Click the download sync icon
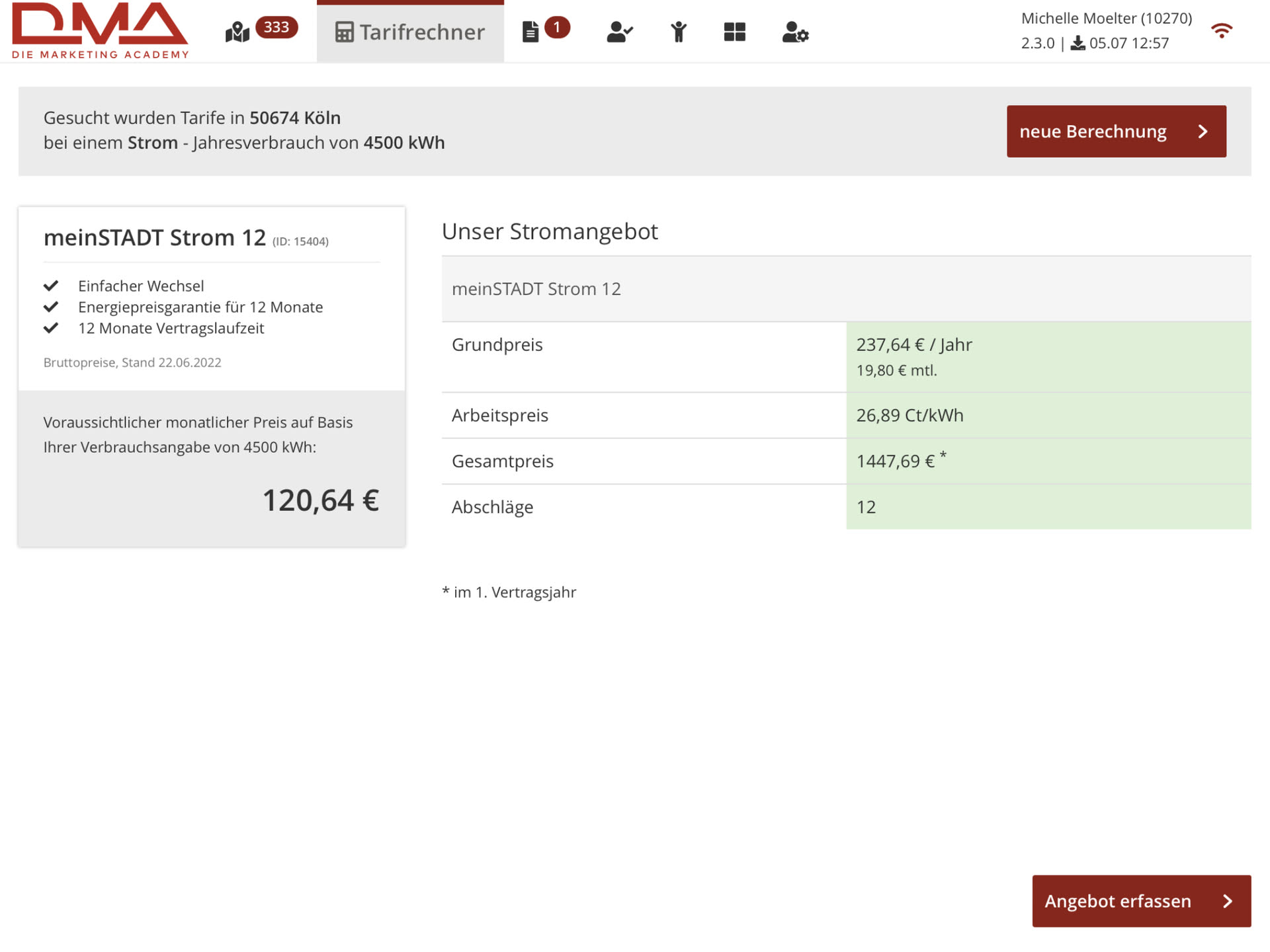1270x952 pixels. (x=1078, y=44)
